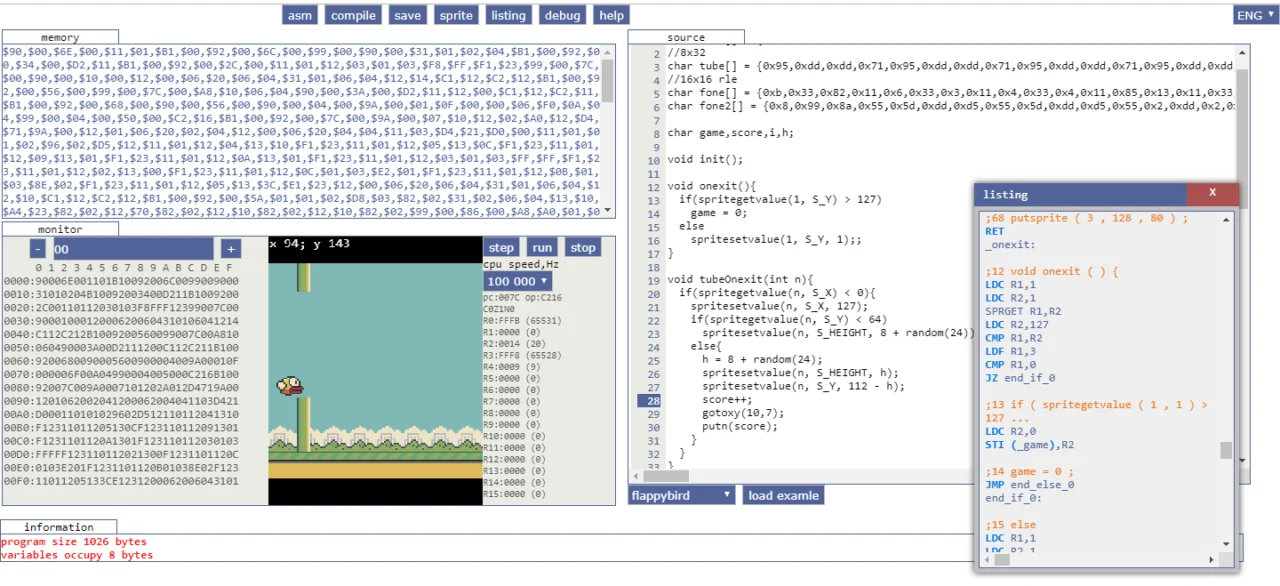Open the ENG language dropdown

[1255, 15]
